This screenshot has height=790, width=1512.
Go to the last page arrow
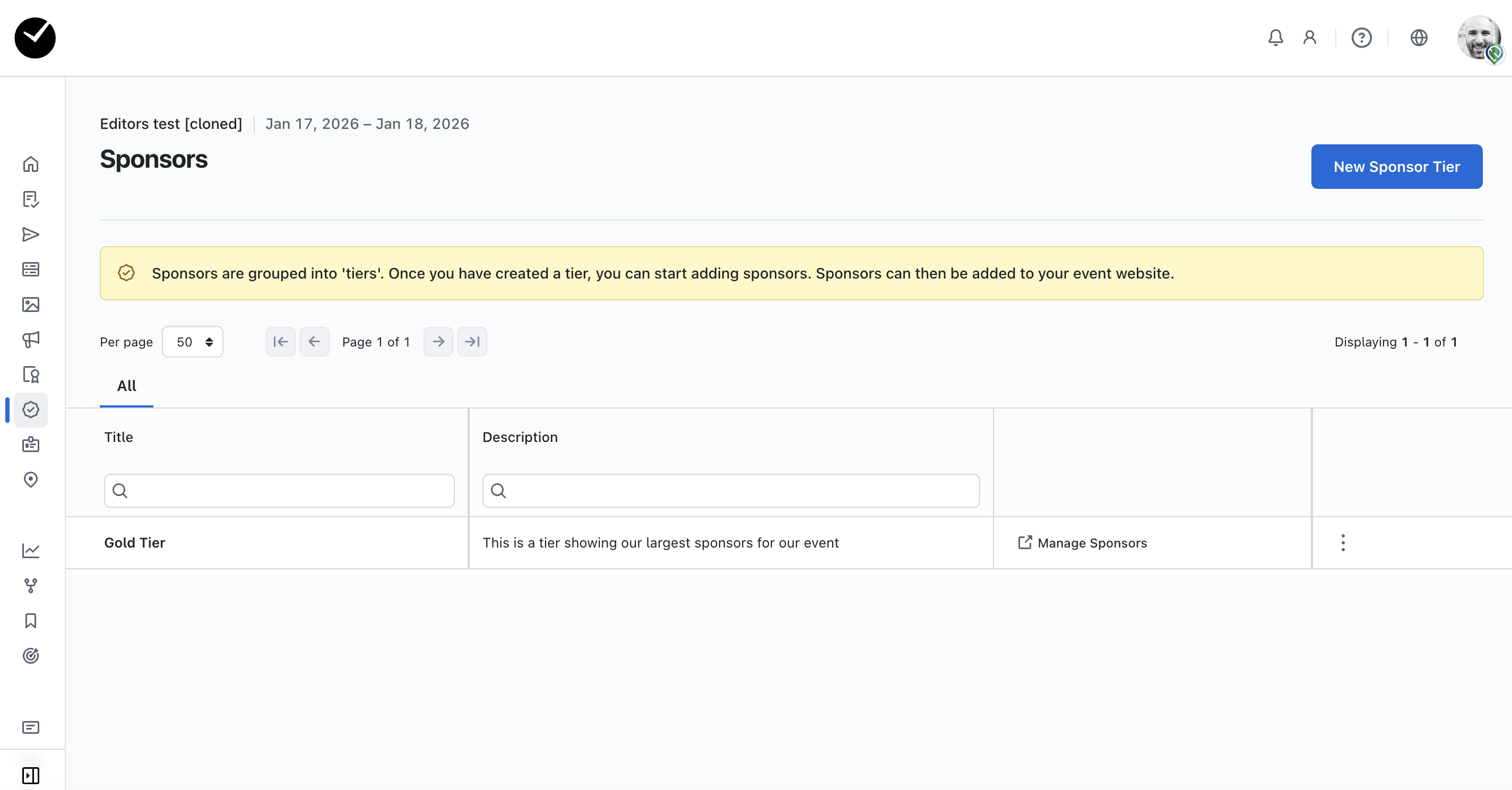472,342
